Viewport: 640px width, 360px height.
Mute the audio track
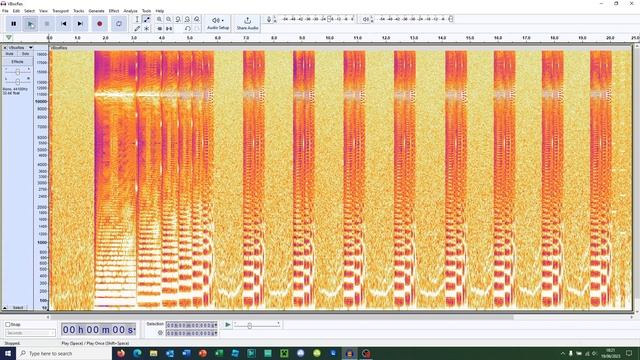point(10,54)
